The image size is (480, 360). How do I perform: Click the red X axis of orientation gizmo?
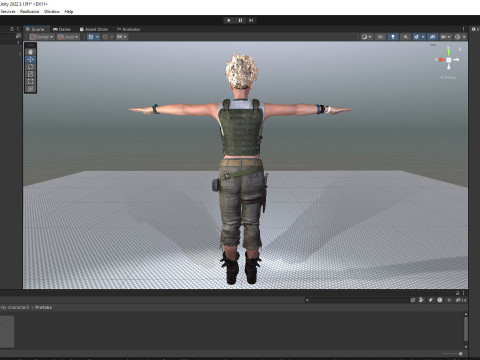coord(441,60)
